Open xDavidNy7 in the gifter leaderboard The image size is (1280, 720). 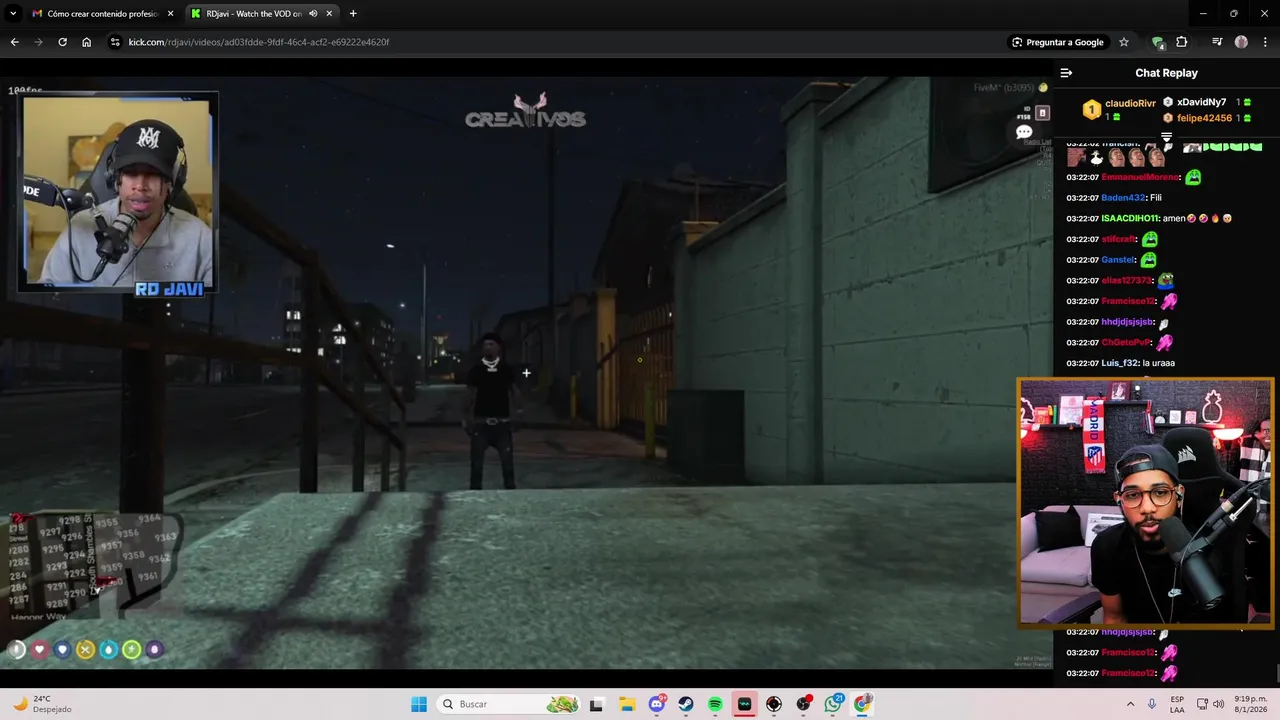coord(1201,102)
